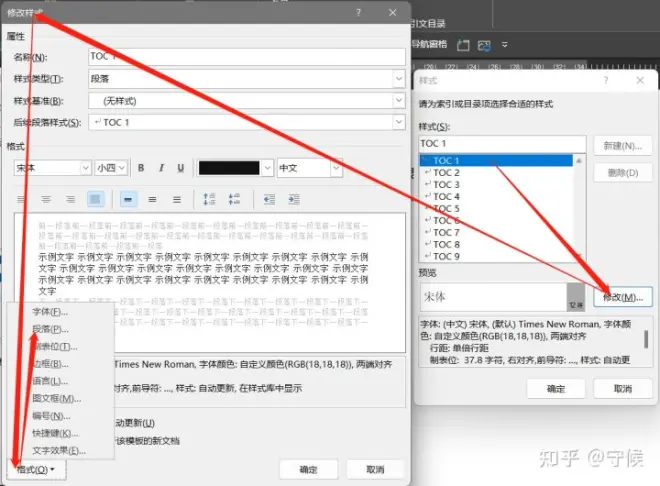Click help question mark in Modify Style dialog
The image size is (660, 486).
[x=358, y=13]
